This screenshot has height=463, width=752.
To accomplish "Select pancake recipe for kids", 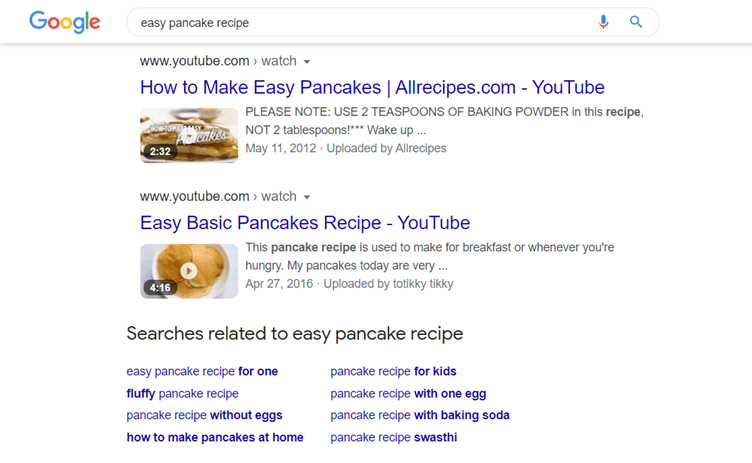I will 393,371.
